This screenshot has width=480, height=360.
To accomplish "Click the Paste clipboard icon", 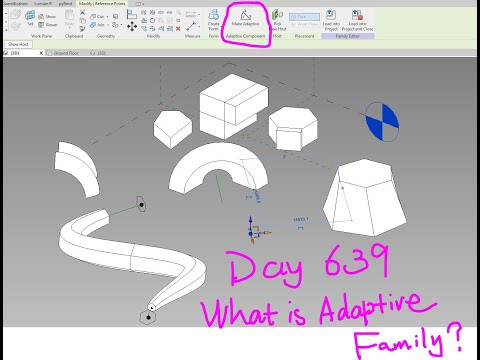I will tap(69, 15).
